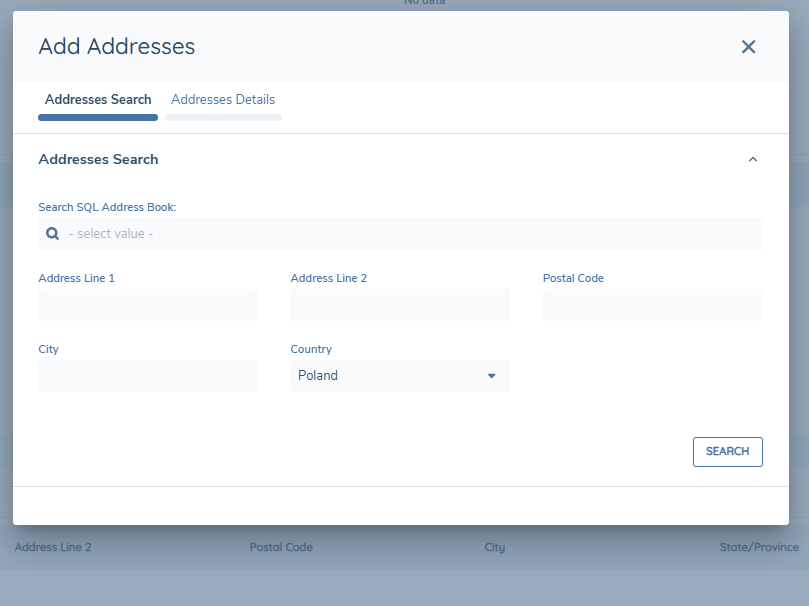Viewport: 809px width, 606px height.
Task: Click background Postal Code column header
Action: pyautogui.click(x=281, y=547)
